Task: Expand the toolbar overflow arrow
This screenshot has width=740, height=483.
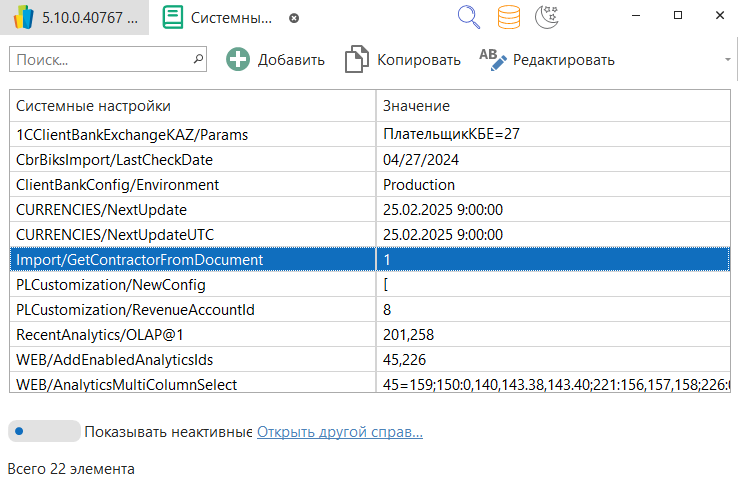Action: (727, 60)
